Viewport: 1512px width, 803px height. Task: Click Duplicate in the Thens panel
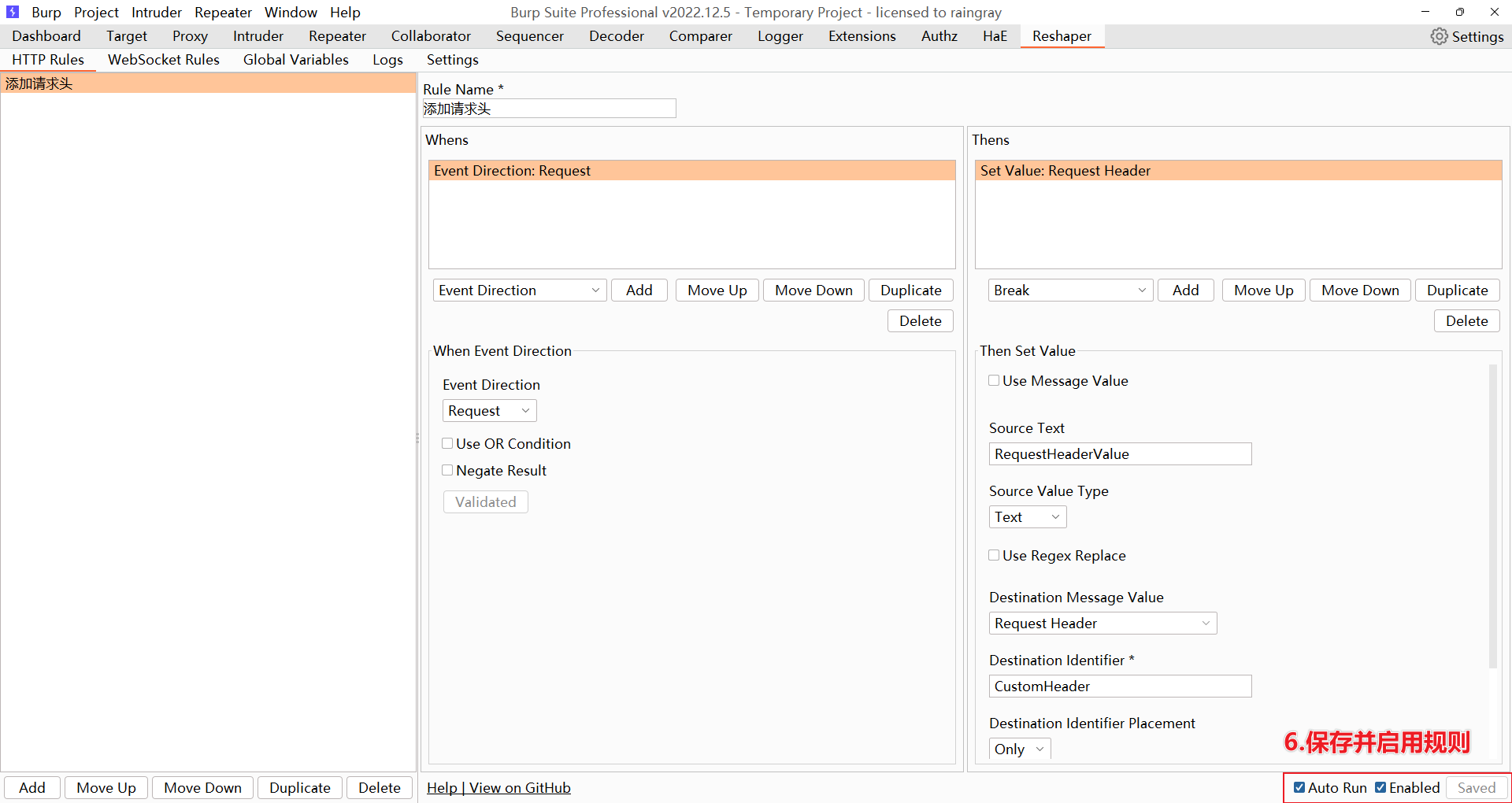[1458, 290]
